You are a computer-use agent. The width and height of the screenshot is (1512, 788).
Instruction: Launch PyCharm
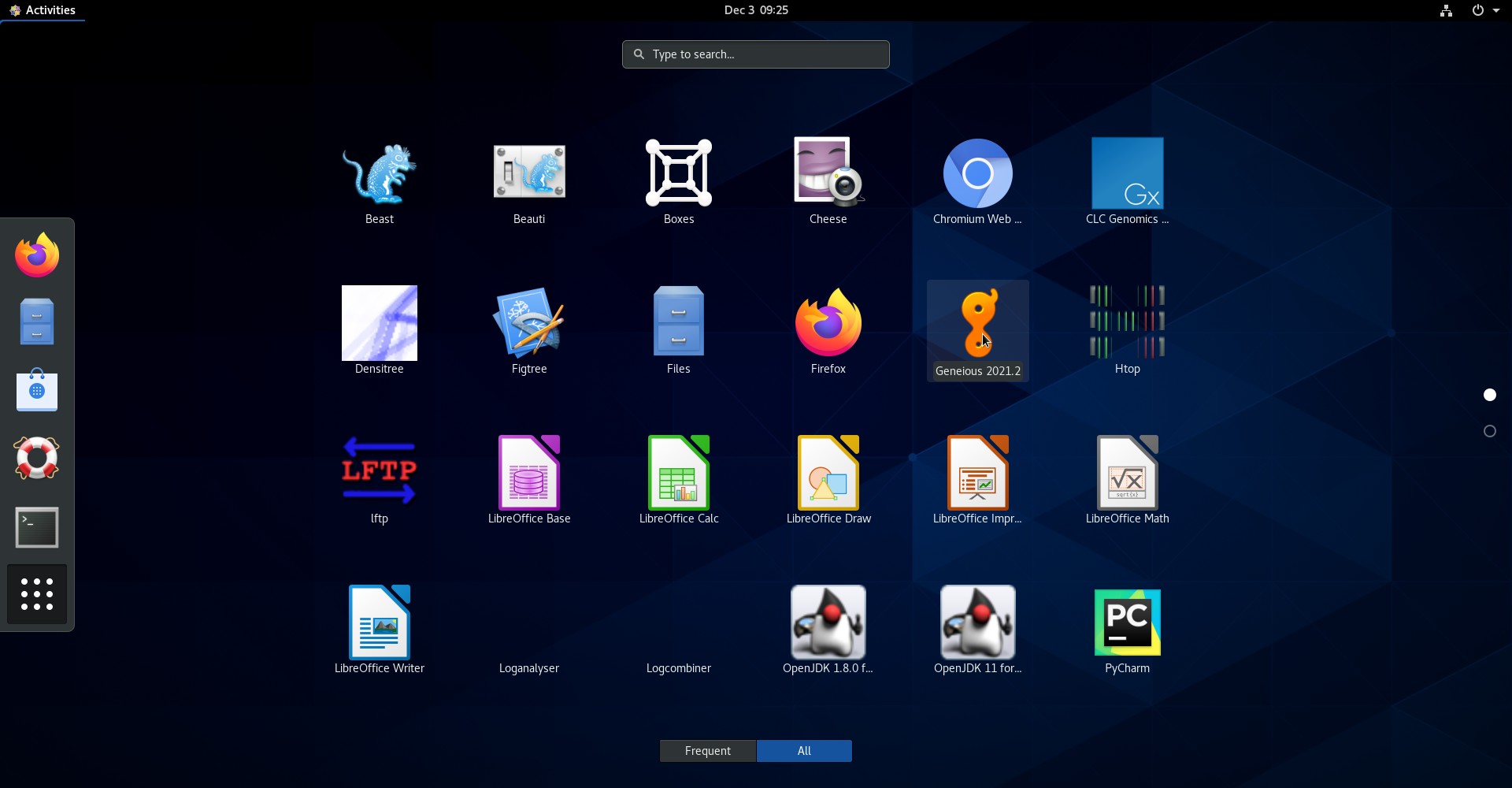click(1127, 630)
